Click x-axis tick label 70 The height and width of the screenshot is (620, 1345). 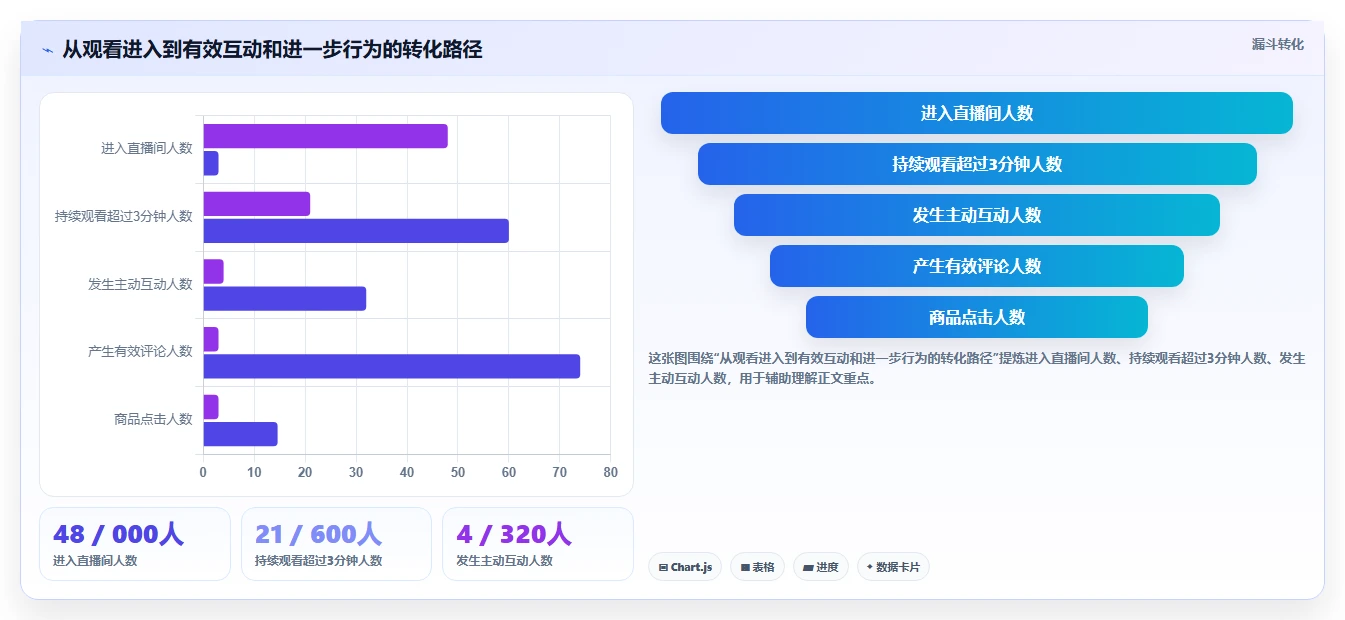pos(560,472)
